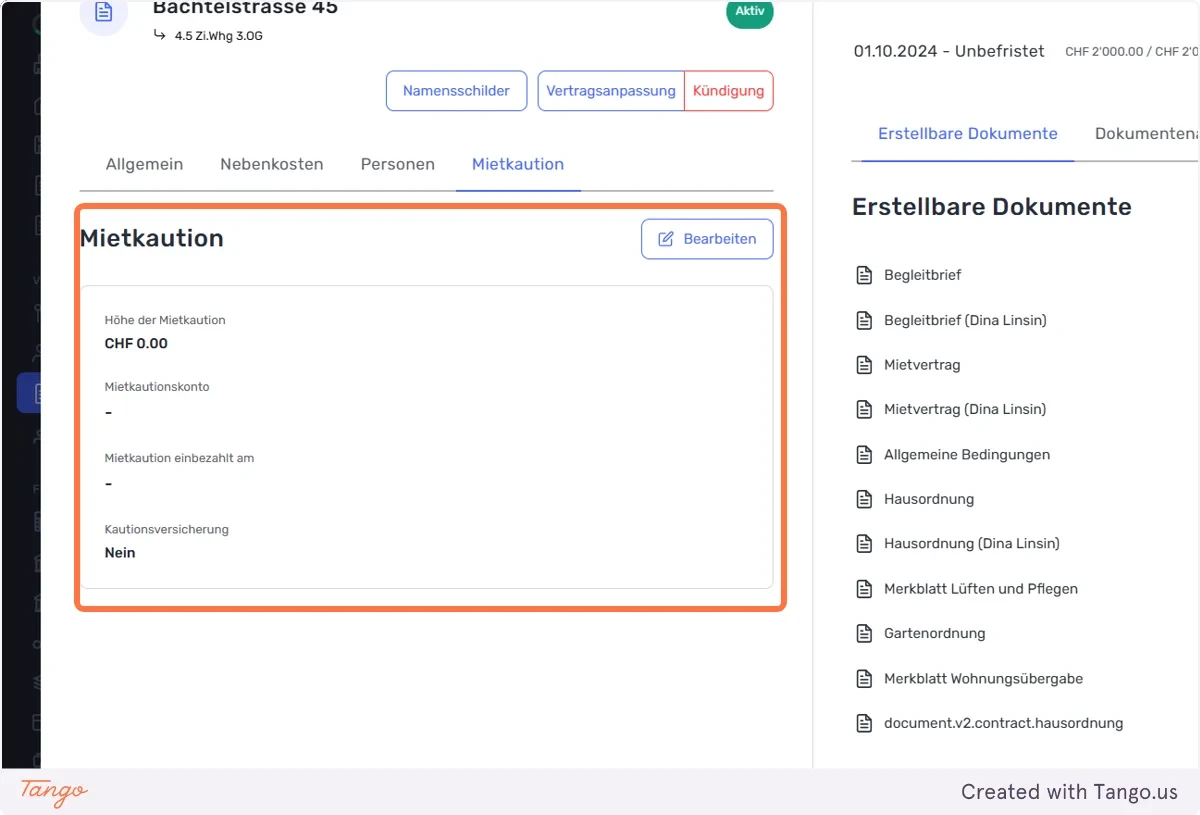This screenshot has width=1200, height=815.
Task: Select the CHF 0.00 deposit amount
Action: (x=136, y=343)
